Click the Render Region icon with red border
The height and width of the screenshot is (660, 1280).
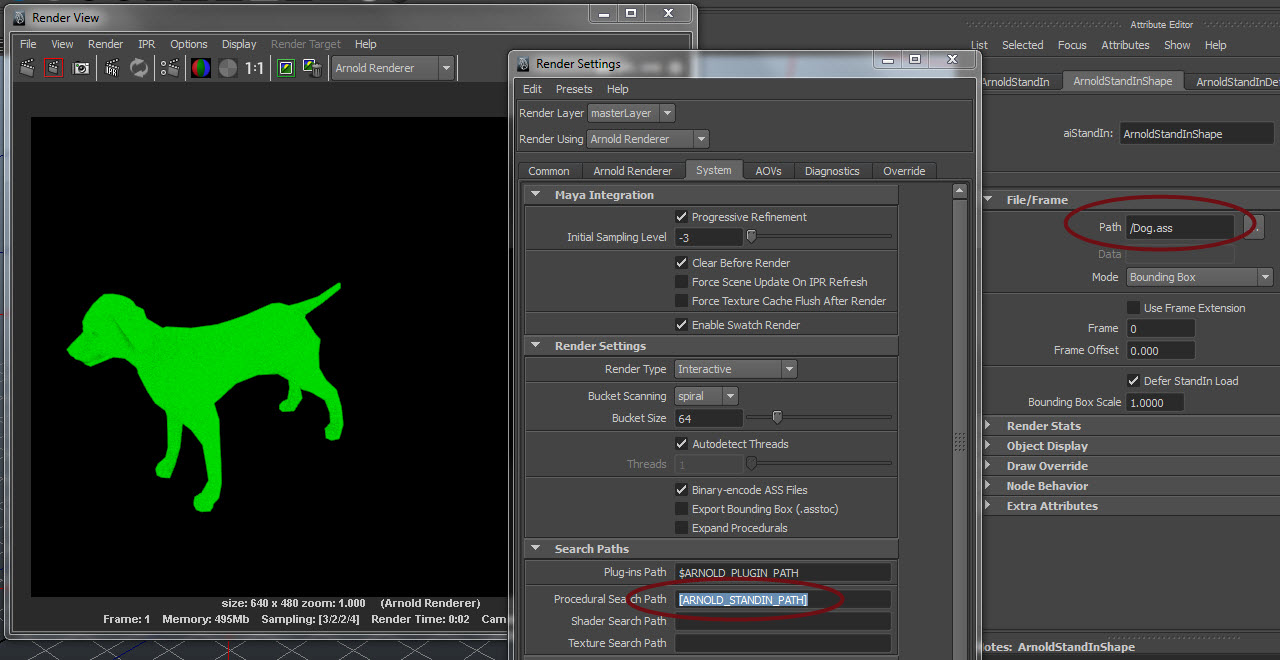[x=54, y=68]
